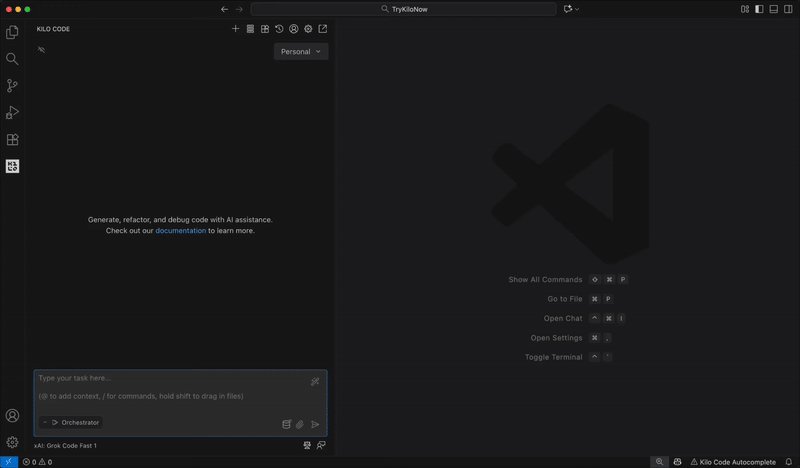Open the TryKiloNow command center search
The width and height of the screenshot is (800, 468).
click(x=404, y=9)
